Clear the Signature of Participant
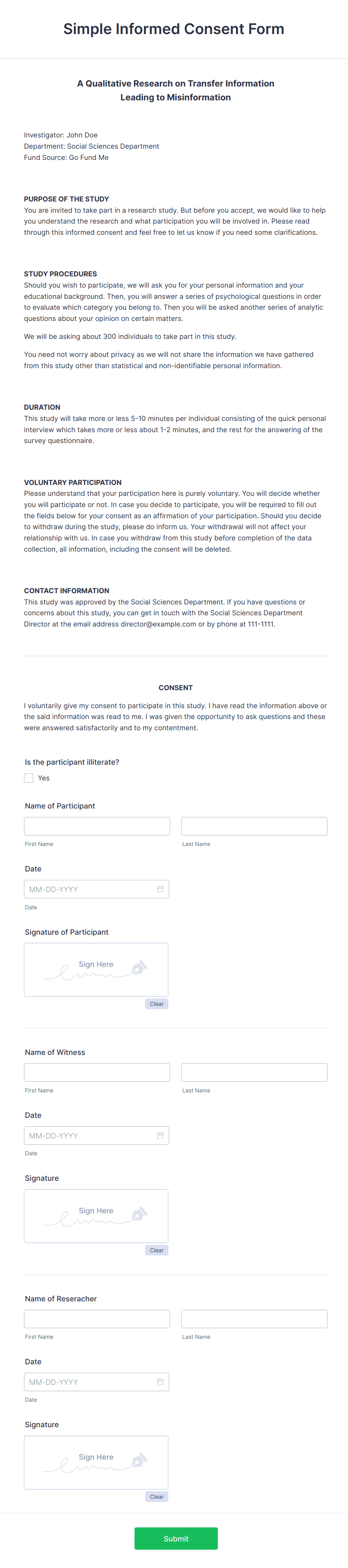 [156, 1004]
